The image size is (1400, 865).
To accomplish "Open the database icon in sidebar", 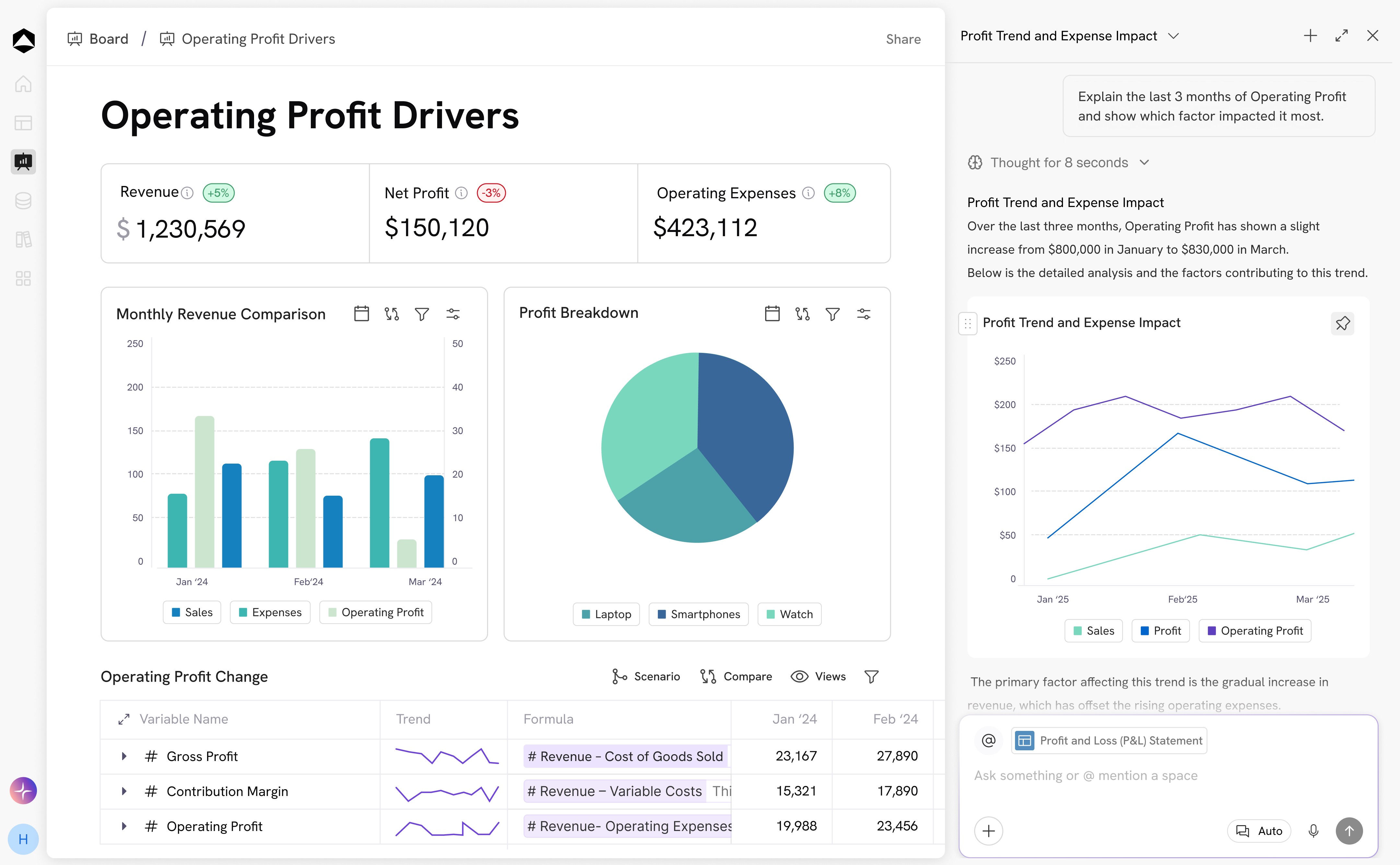I will 23,201.
